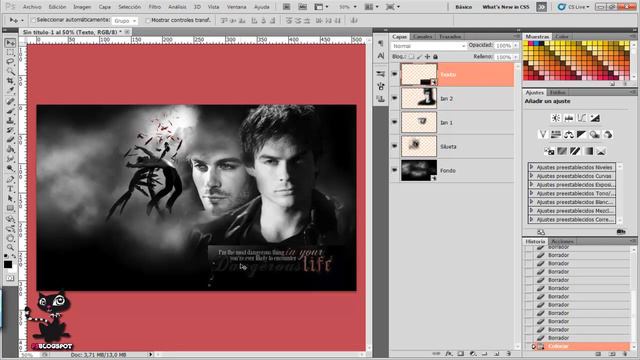Click What's New in CS5 workspace
640x360 pixels.
click(x=506, y=7)
